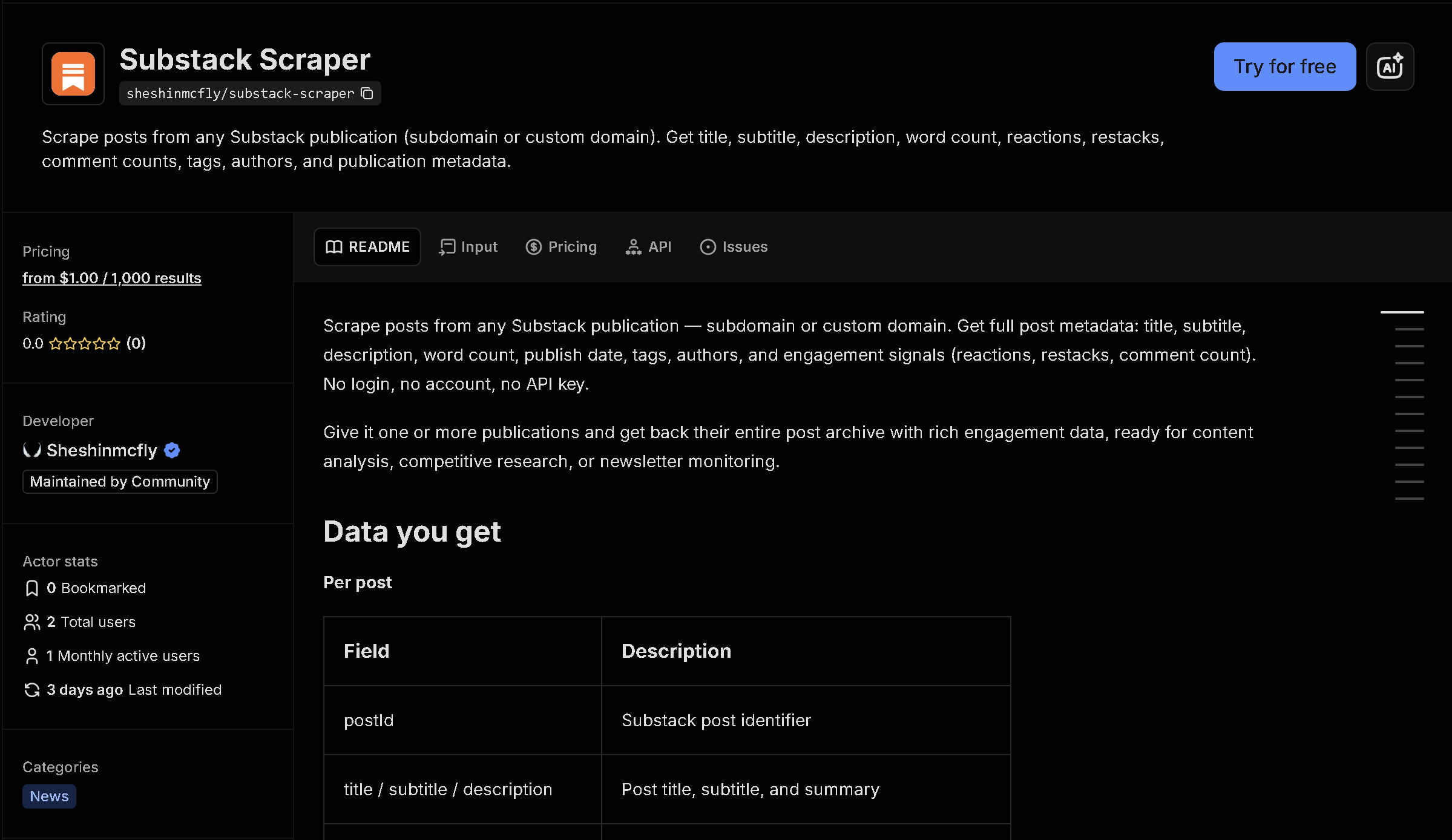This screenshot has height=840, width=1452.
Task: Click the Per post subheading
Action: [358, 582]
